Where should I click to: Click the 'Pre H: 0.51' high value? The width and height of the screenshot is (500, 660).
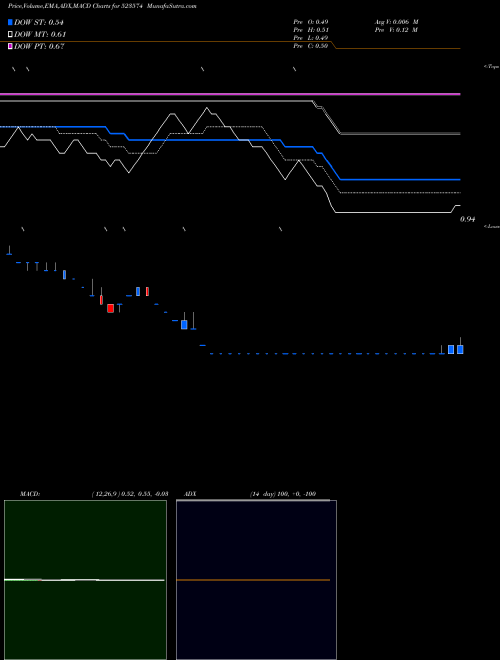point(311,30)
